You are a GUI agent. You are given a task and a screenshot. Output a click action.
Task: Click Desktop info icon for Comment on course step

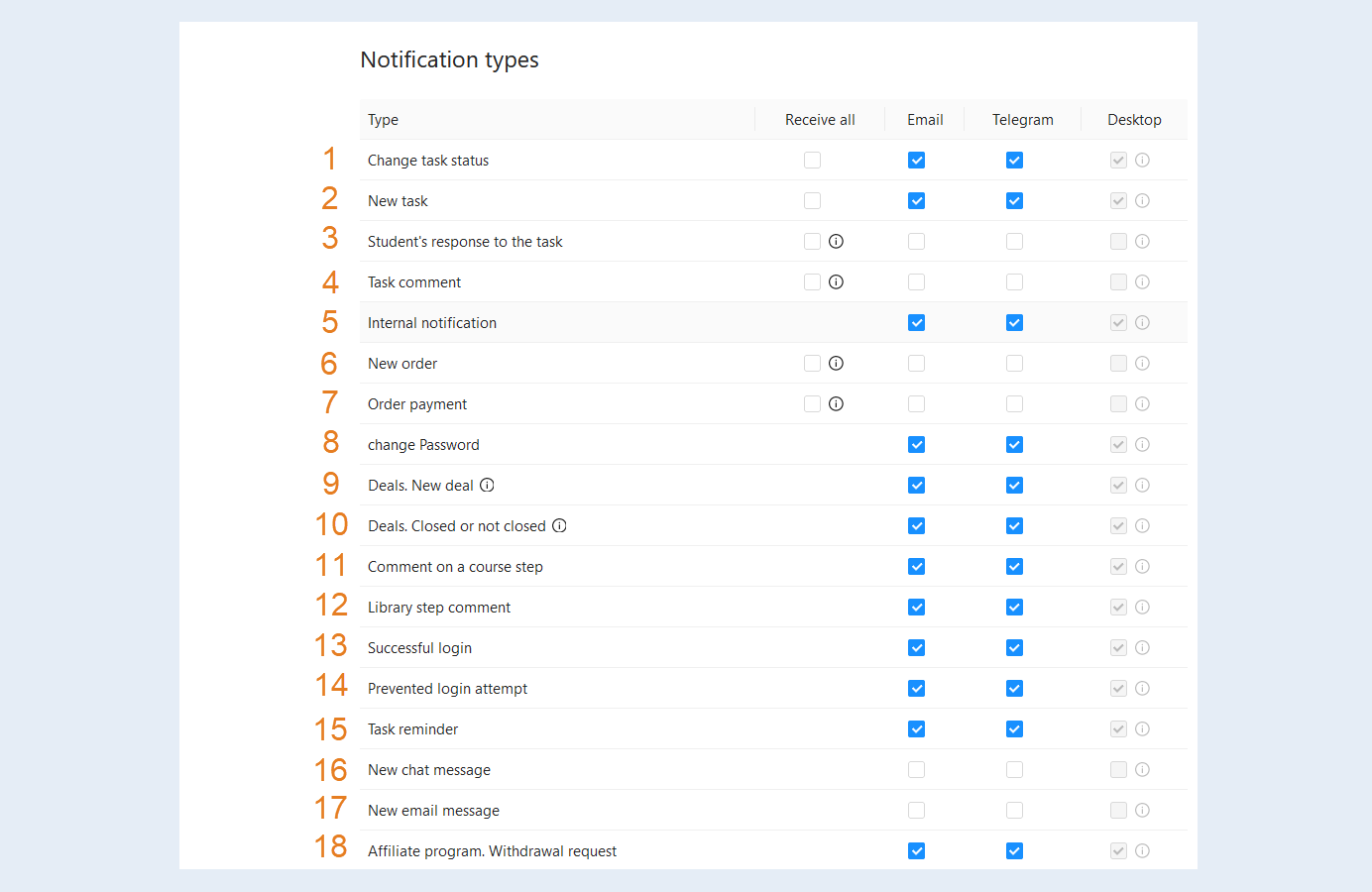[x=1142, y=566]
